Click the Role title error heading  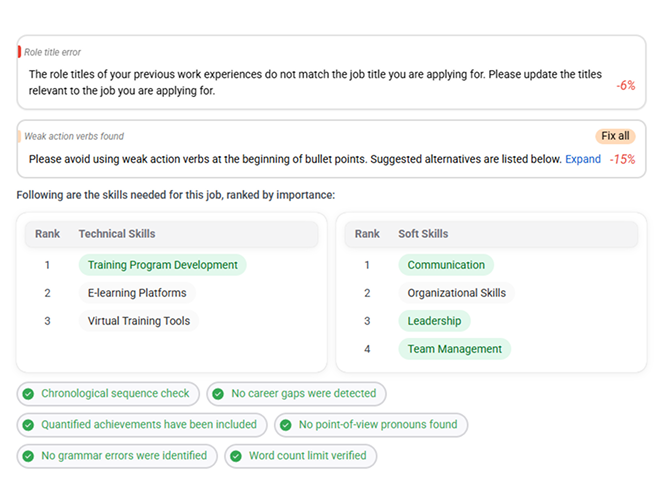point(52,52)
